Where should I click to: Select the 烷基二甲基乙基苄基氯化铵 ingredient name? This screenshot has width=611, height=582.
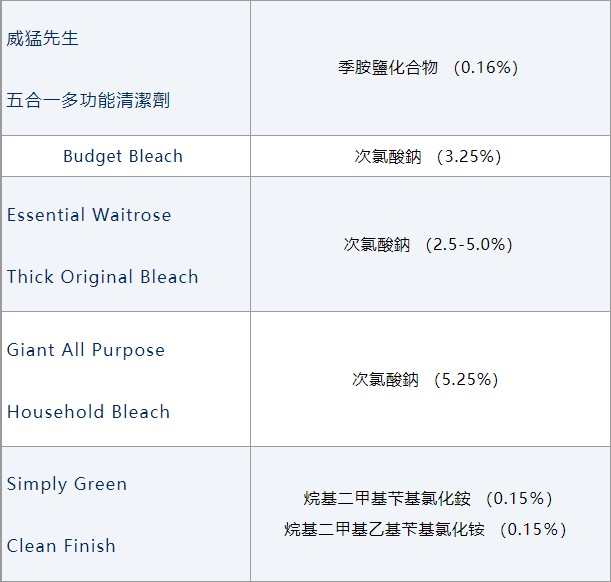click(x=385, y=529)
